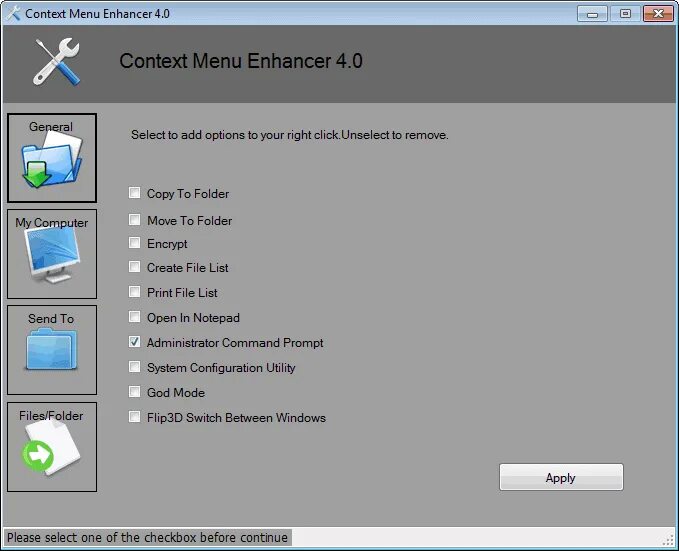Screen dimensions: 679x551
Task: Open the Send To section
Action: tap(52, 350)
